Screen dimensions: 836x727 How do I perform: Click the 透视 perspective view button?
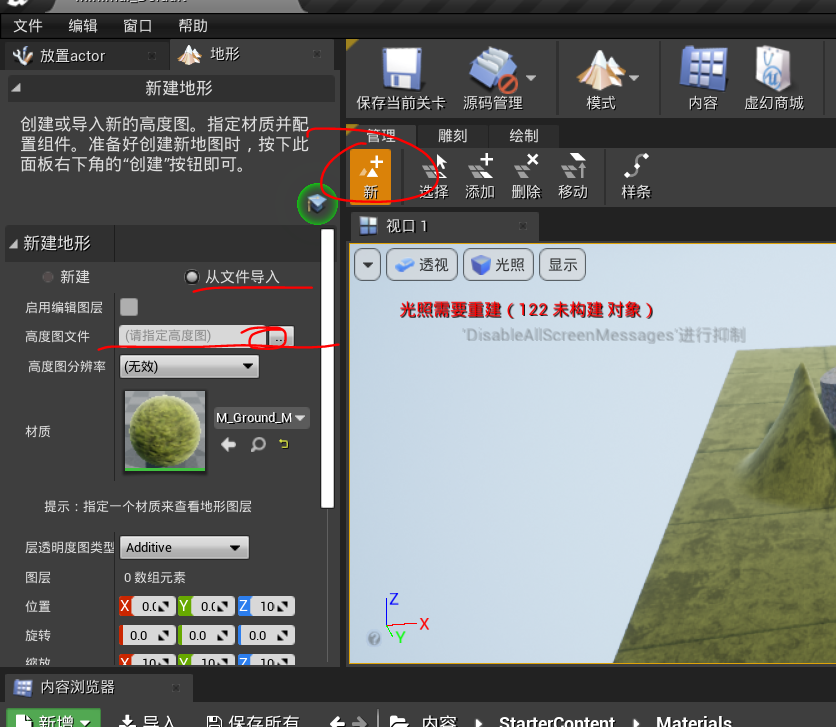point(422,264)
